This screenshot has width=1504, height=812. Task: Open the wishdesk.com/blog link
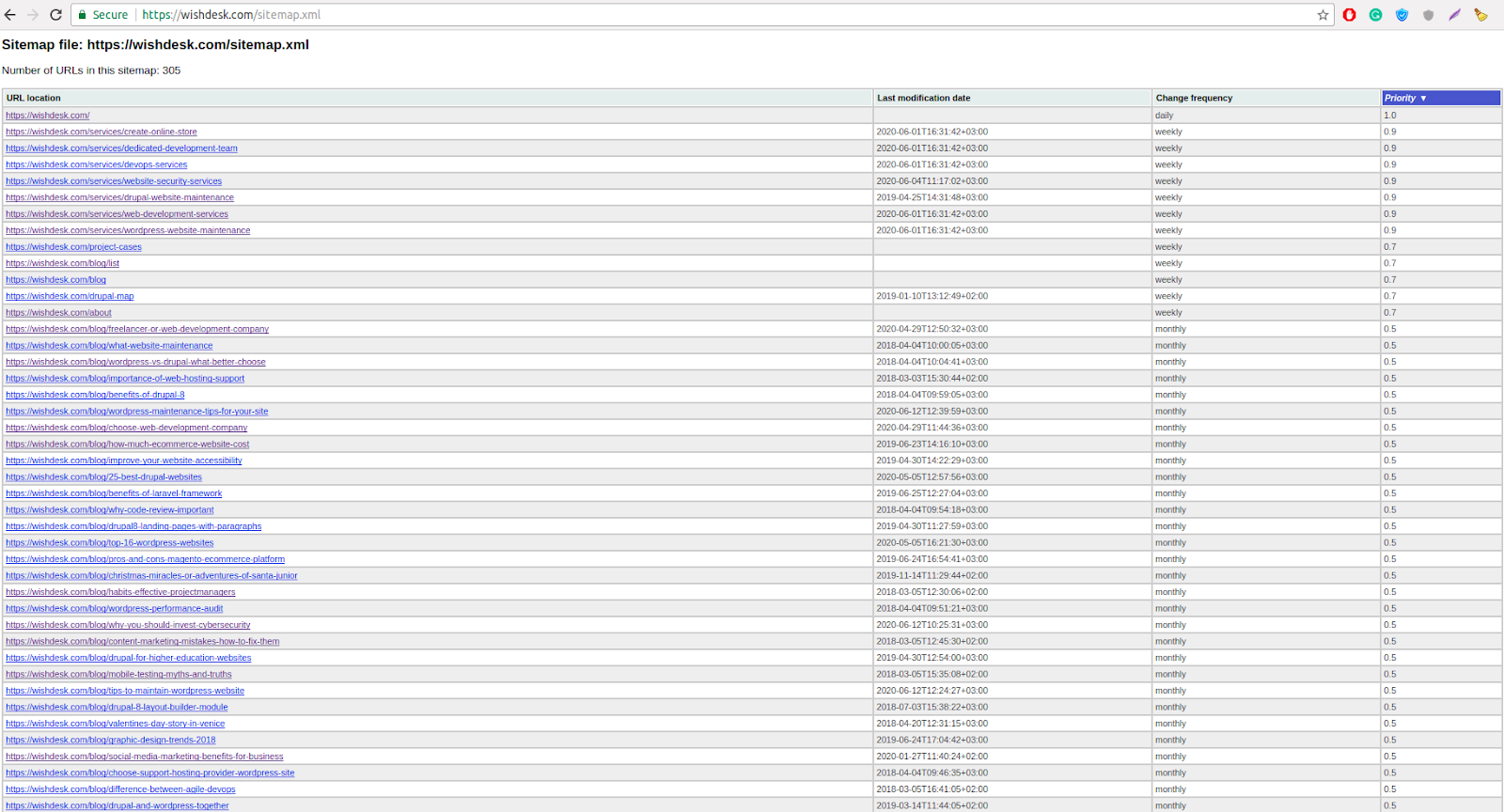(55, 280)
